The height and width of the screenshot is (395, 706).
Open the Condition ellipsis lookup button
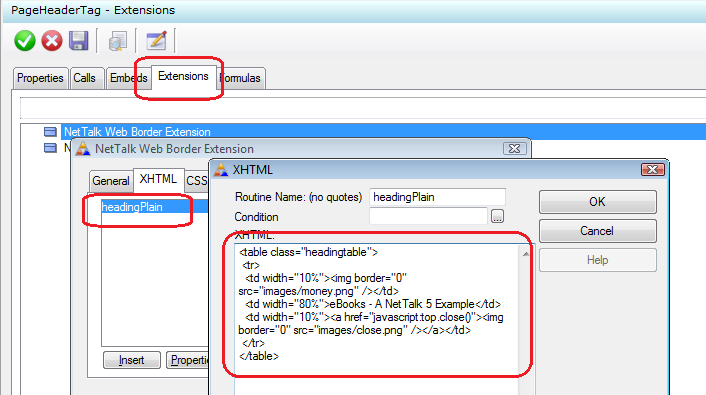[x=497, y=217]
